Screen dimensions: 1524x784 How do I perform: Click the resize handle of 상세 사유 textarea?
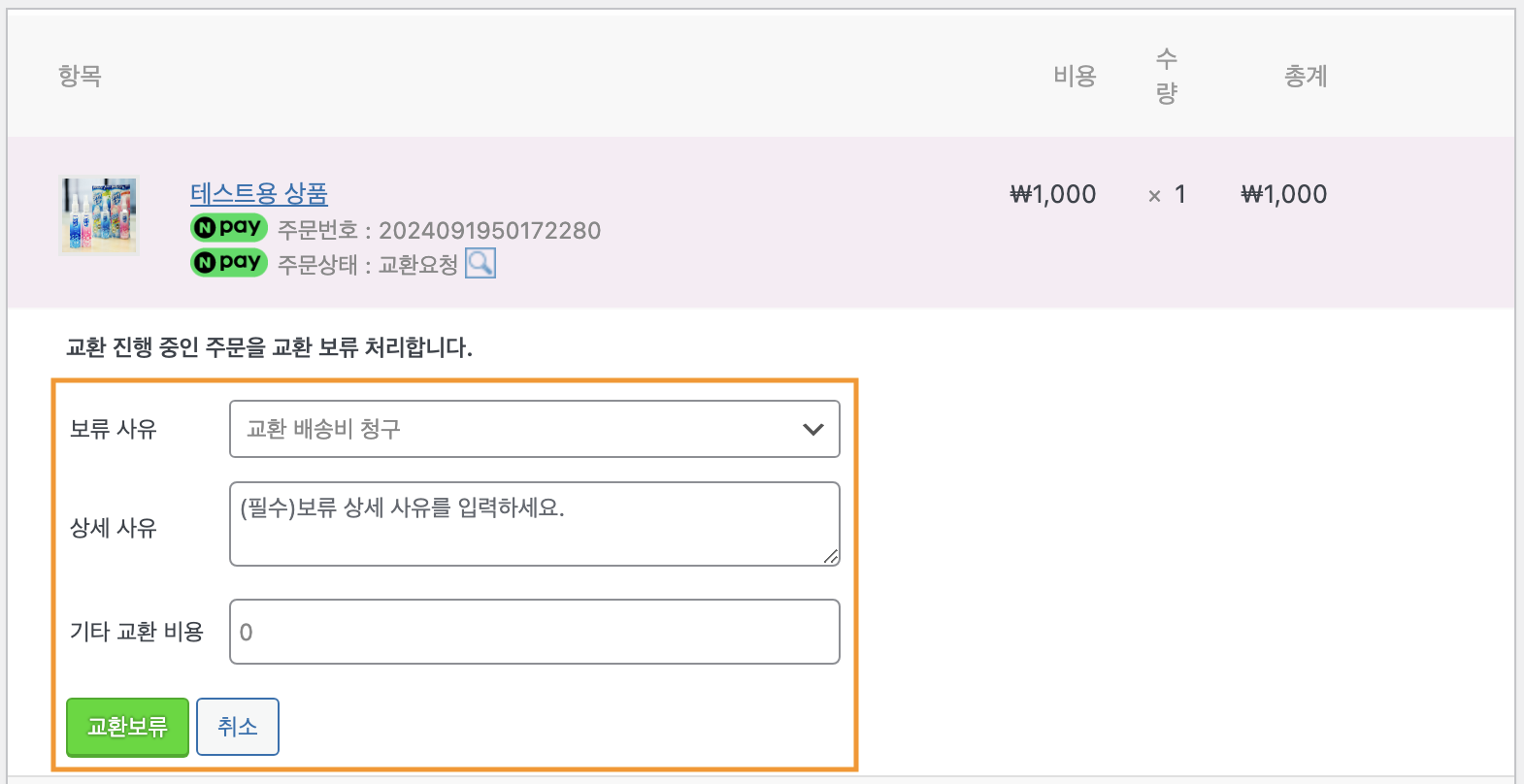click(831, 557)
